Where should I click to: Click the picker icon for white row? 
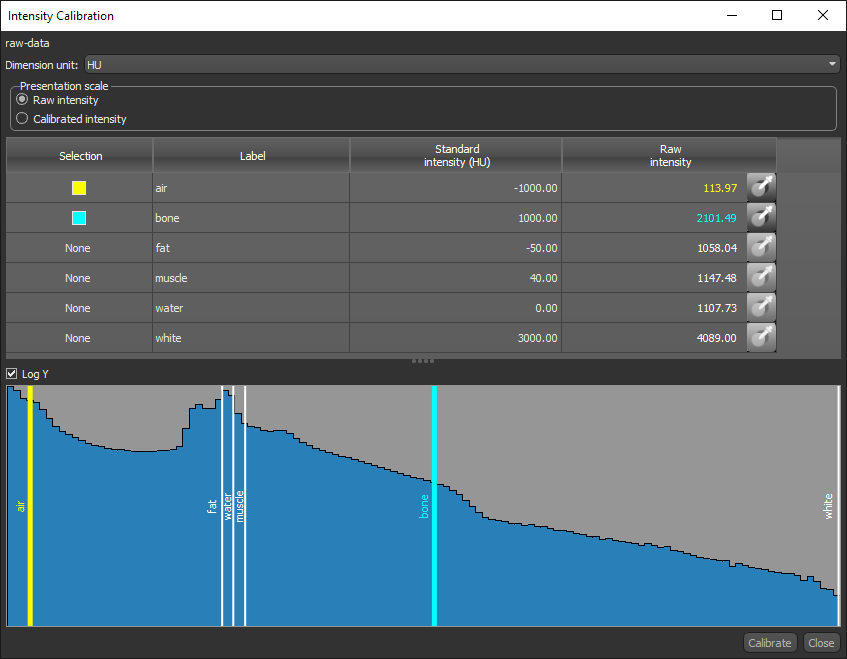[x=761, y=338]
